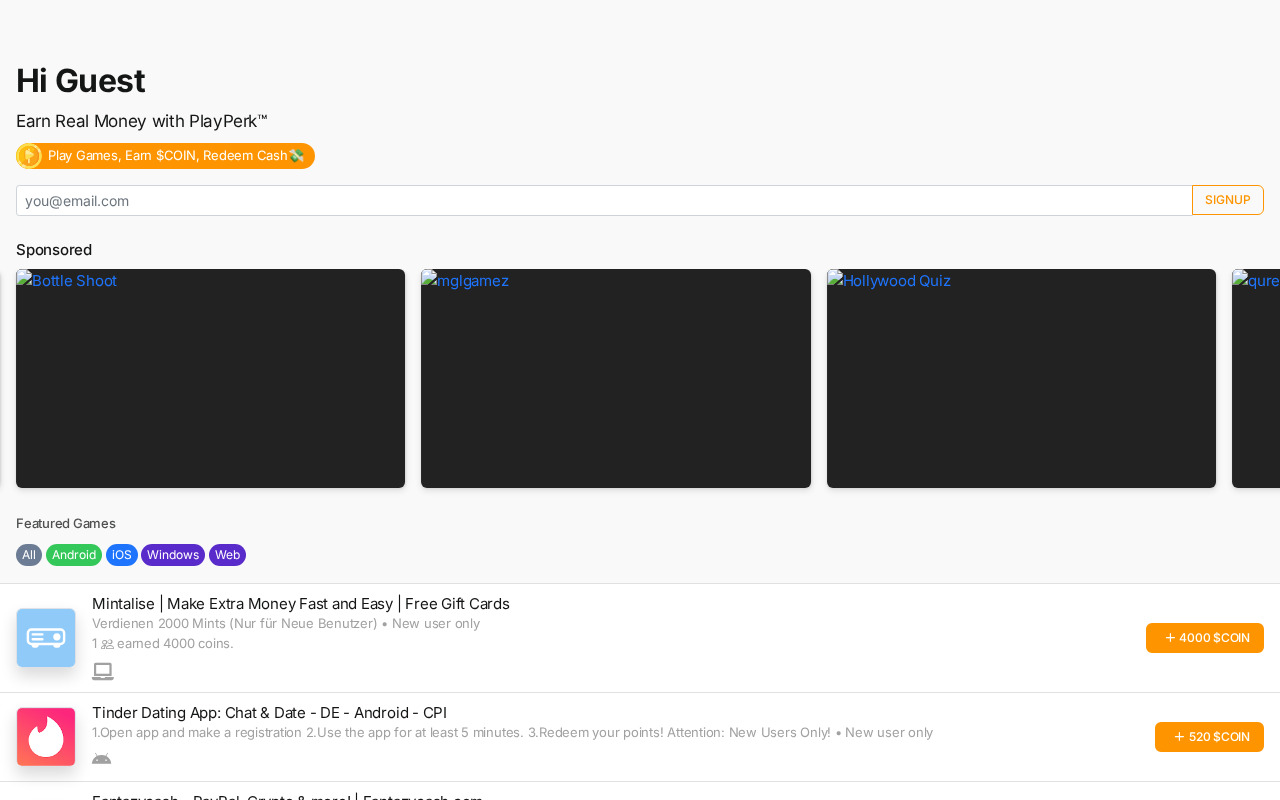Open the Tinder Dating App offer title
This screenshot has height=800, width=1280.
point(269,713)
